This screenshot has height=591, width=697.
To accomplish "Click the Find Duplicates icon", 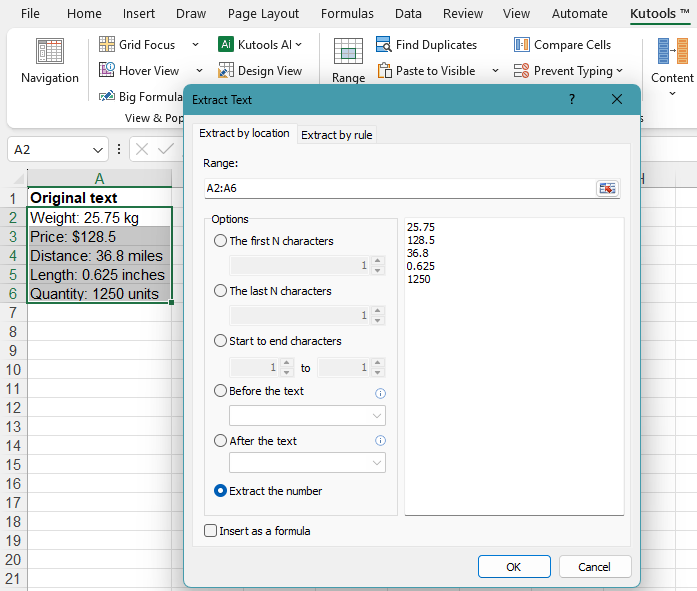I will 383,44.
